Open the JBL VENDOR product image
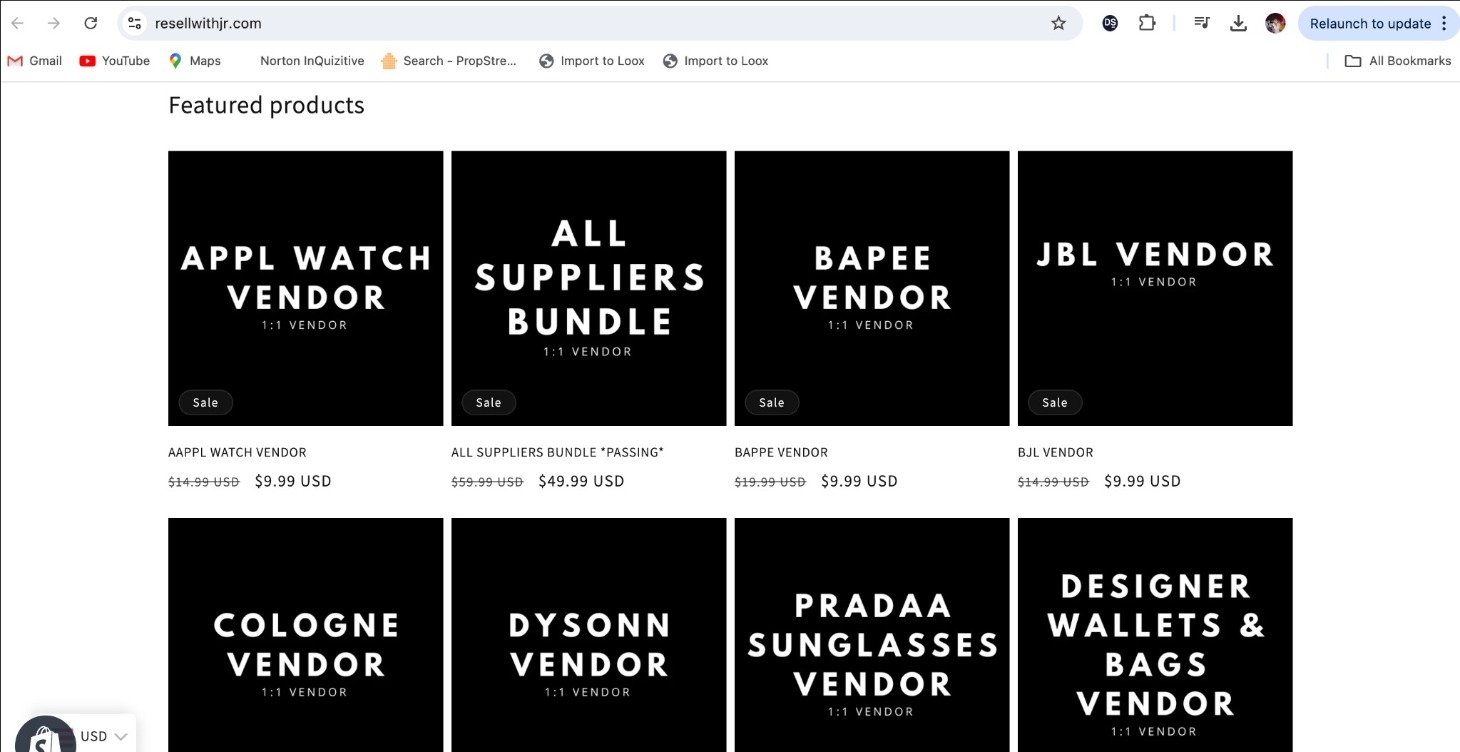The height and width of the screenshot is (752, 1460). pyautogui.click(x=1155, y=288)
